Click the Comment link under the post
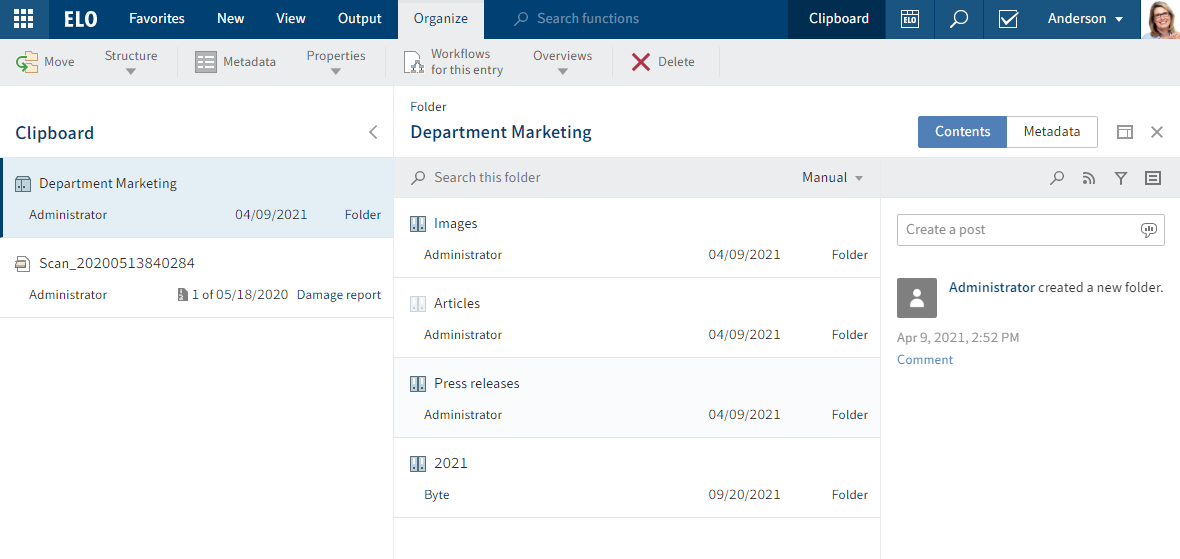This screenshot has height=559, width=1180. 925,360
